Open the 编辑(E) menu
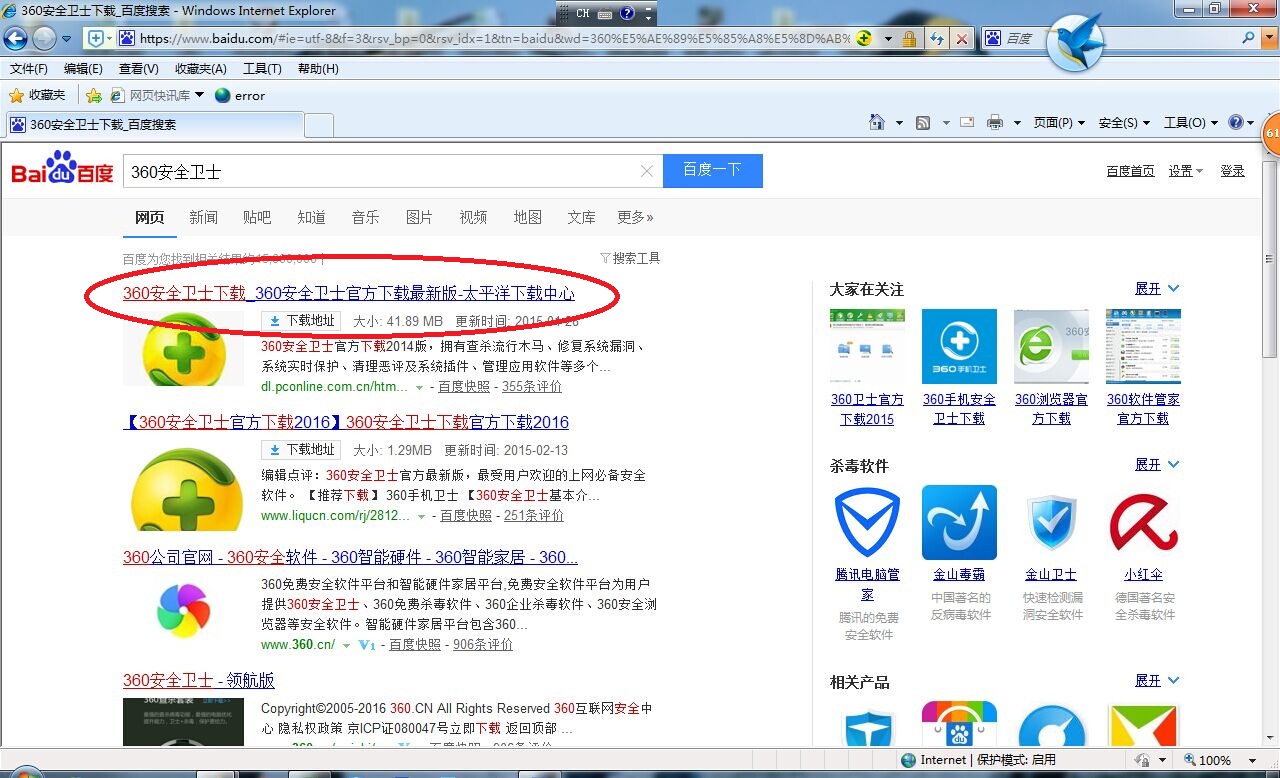Image resolution: width=1280 pixels, height=778 pixels. (83, 69)
